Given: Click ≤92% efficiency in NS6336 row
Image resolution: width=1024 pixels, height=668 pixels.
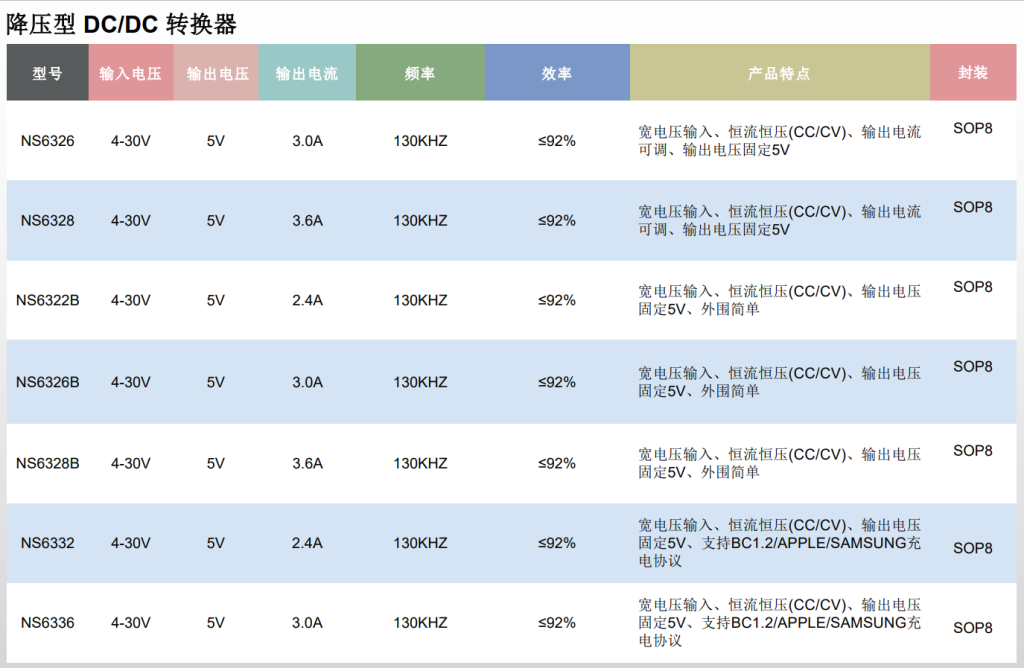Looking at the screenshot, I should (x=557, y=623).
